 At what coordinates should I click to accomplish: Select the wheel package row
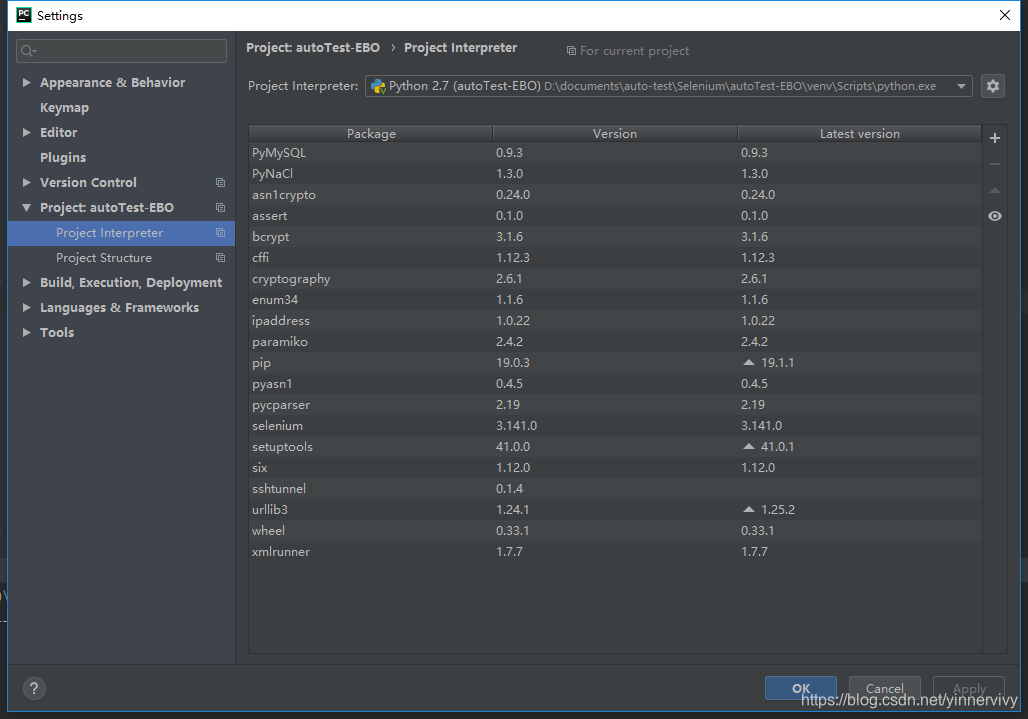[615, 530]
